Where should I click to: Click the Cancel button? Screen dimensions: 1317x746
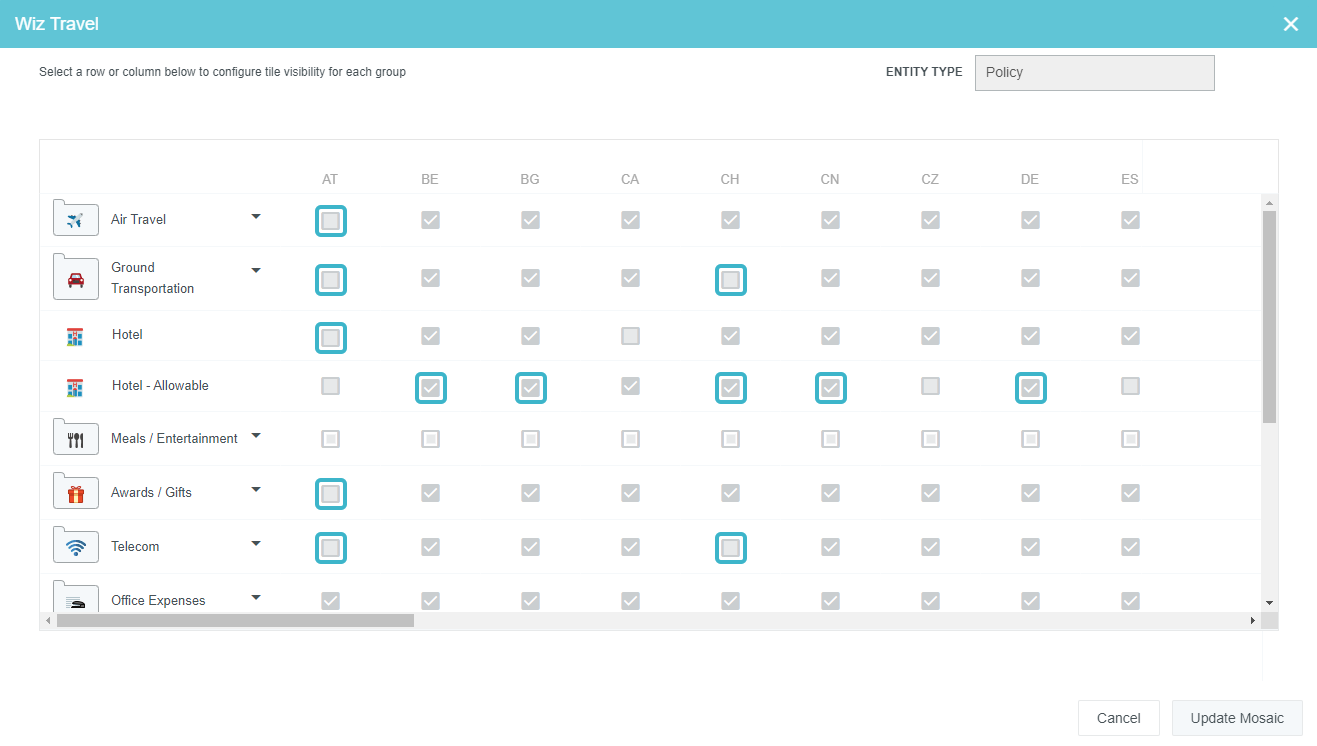pyautogui.click(x=1118, y=718)
